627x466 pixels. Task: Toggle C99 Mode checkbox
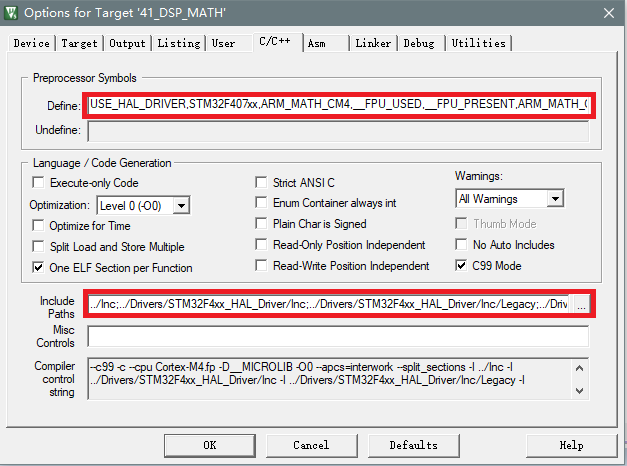(461, 266)
